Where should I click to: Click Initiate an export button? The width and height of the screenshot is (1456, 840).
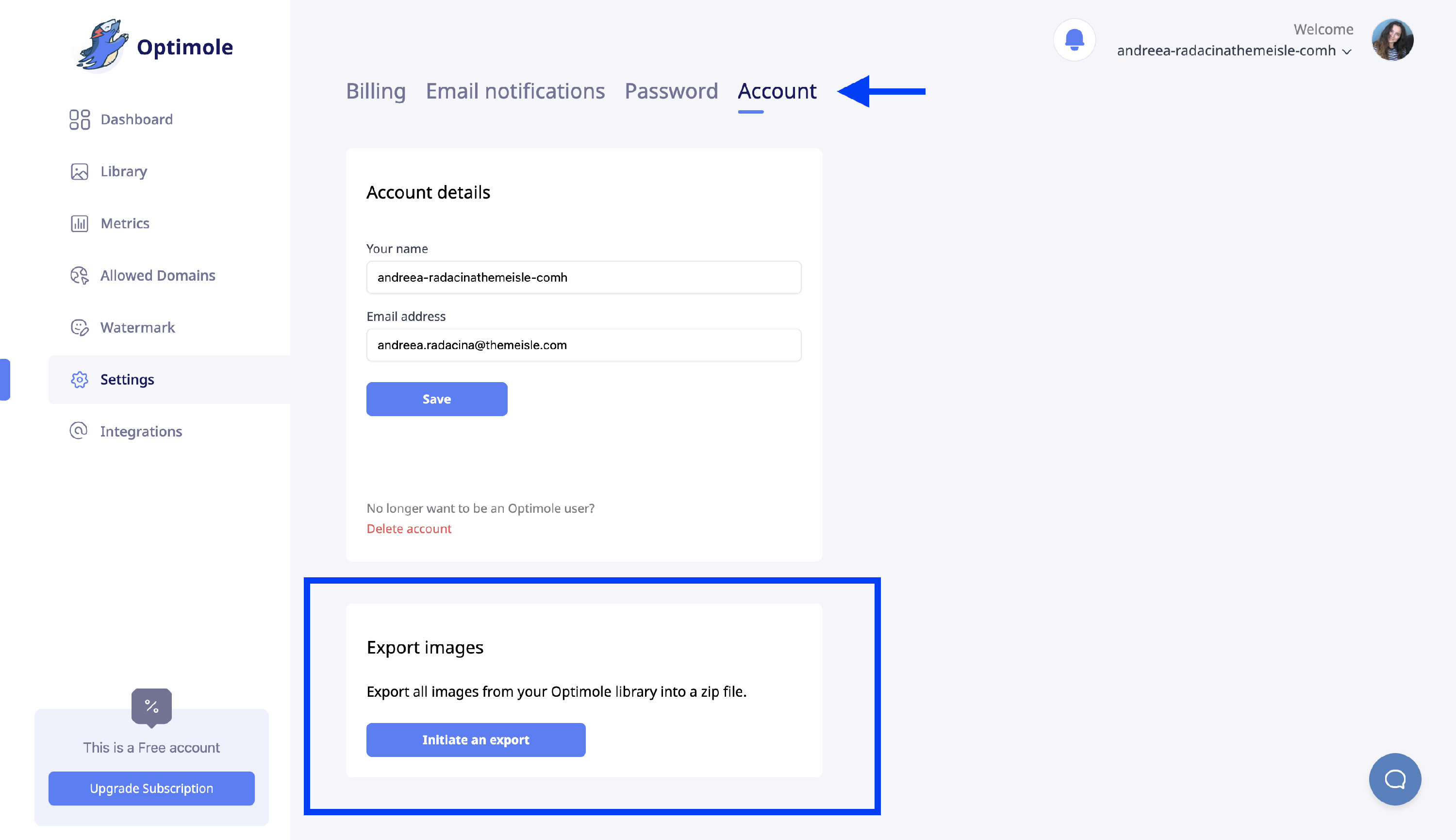point(476,739)
